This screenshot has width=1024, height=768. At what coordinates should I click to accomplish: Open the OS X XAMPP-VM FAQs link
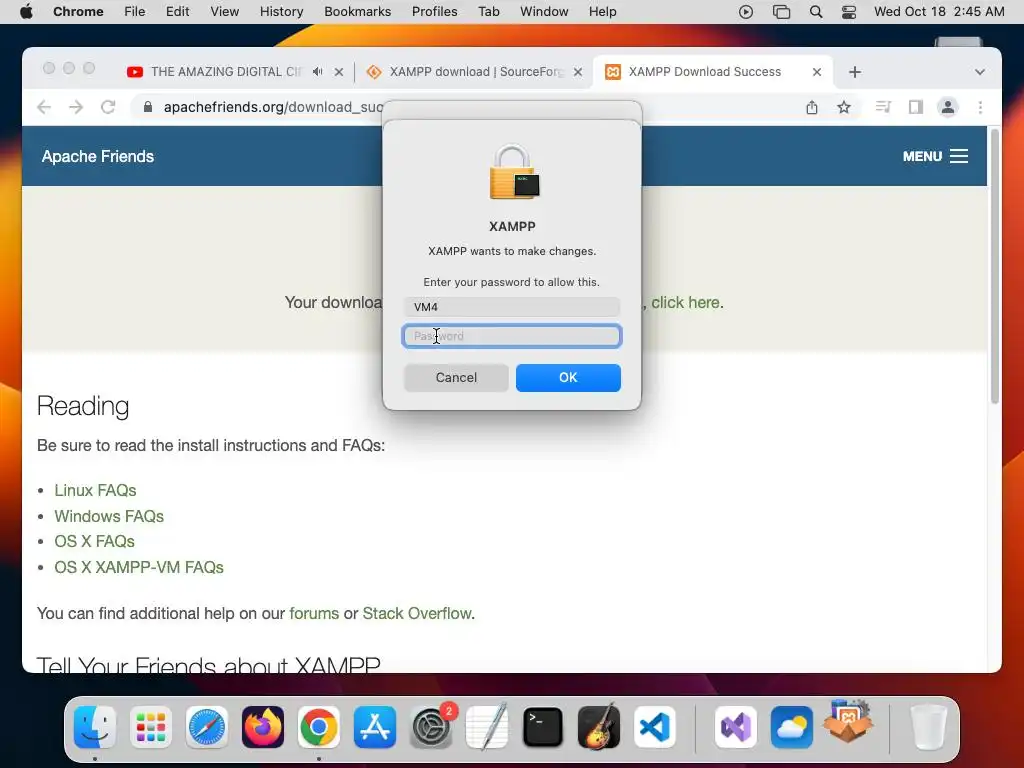pos(138,567)
